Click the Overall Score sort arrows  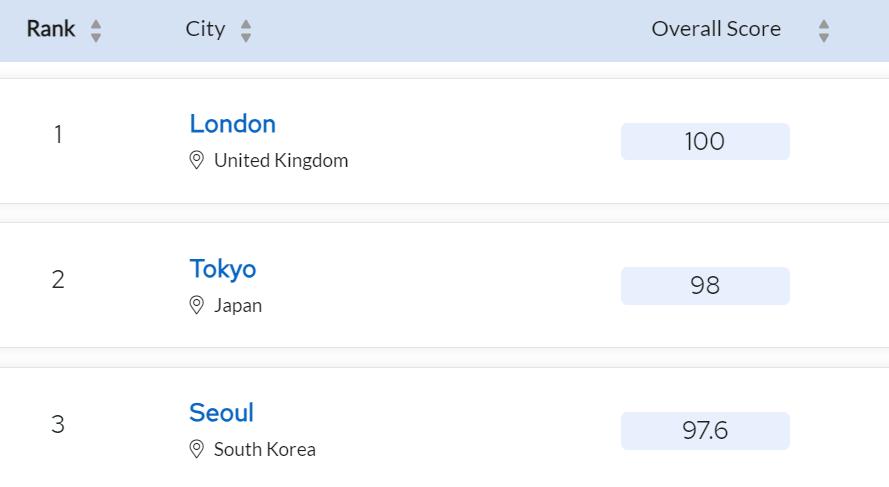824,30
